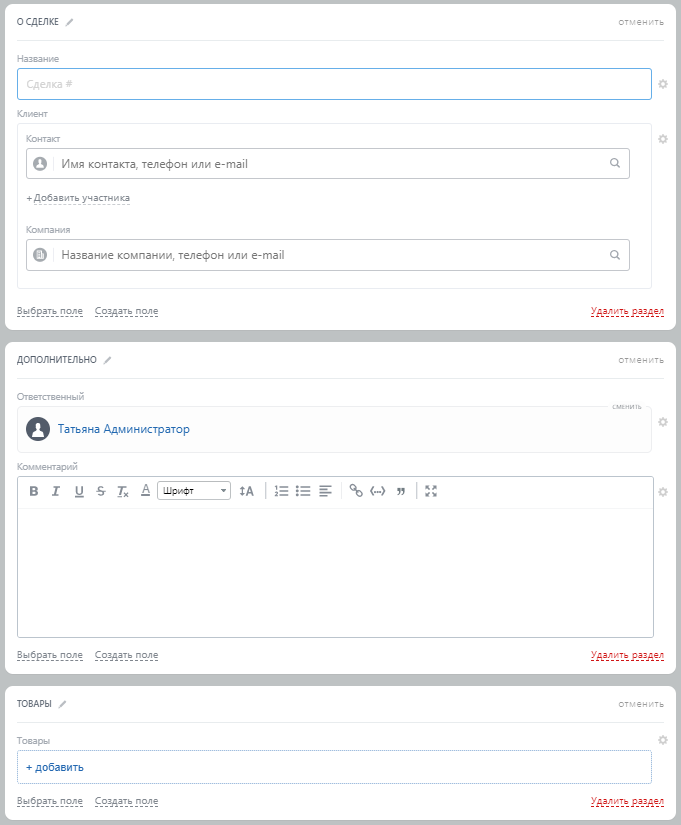Screen dimensions: 681x825
Task: Open settings gear for Ответственный field
Action: pyautogui.click(x=663, y=421)
